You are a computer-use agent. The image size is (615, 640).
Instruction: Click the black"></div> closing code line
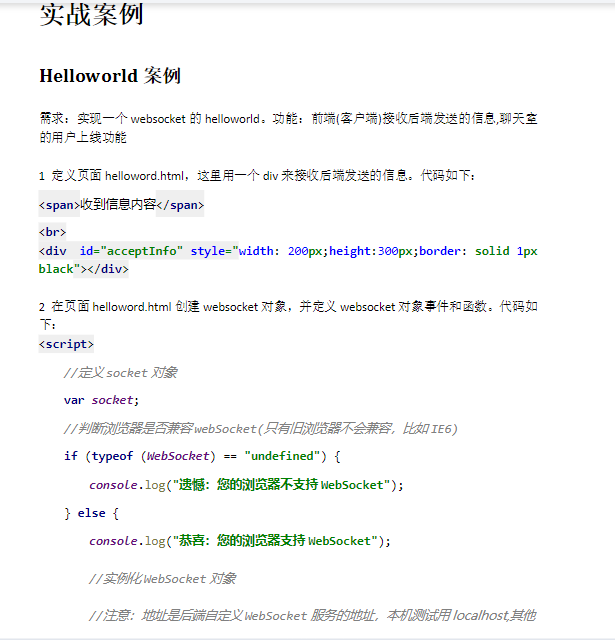[x=84, y=269]
